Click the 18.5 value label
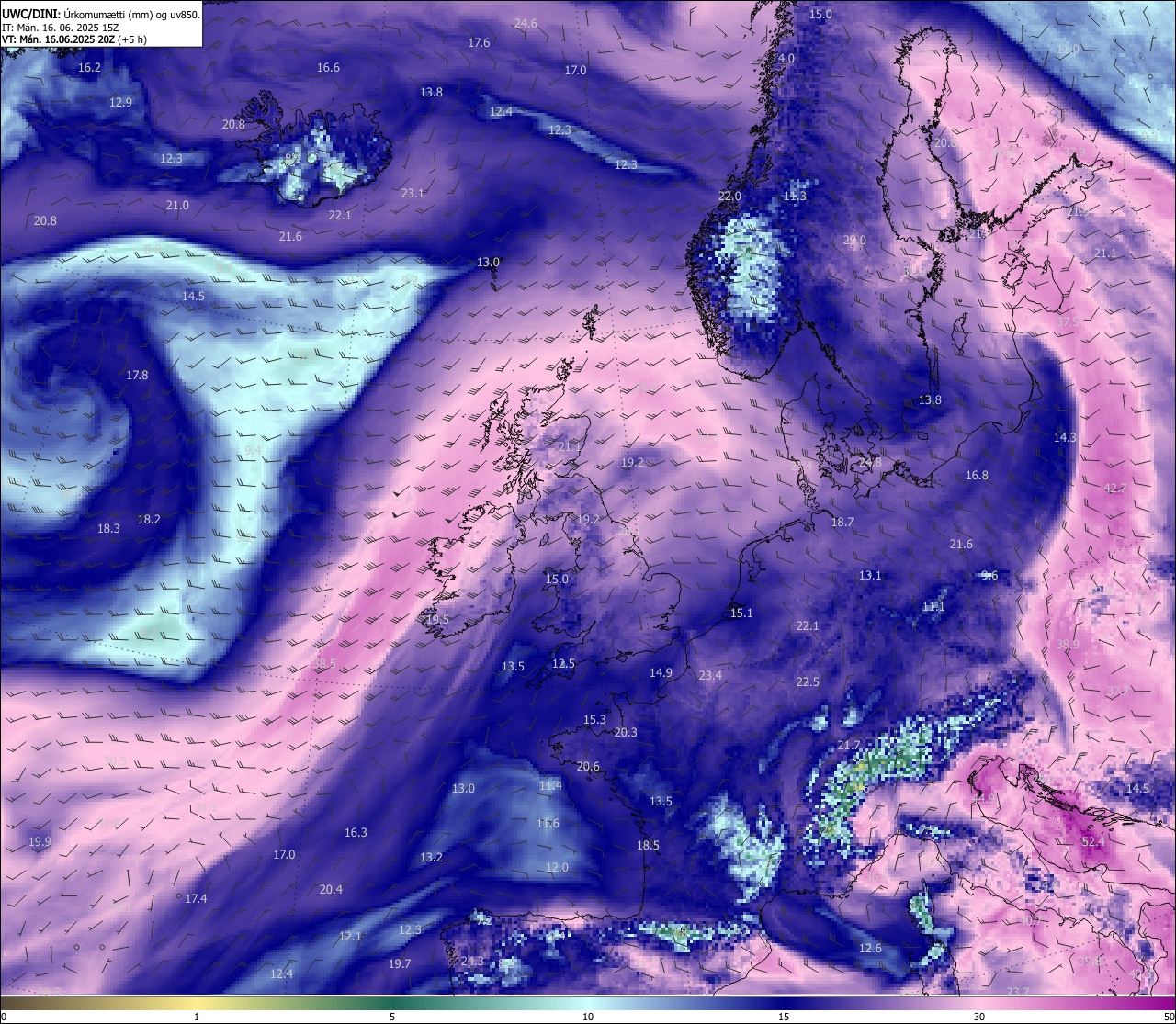The width and height of the screenshot is (1176, 1024). [x=648, y=846]
